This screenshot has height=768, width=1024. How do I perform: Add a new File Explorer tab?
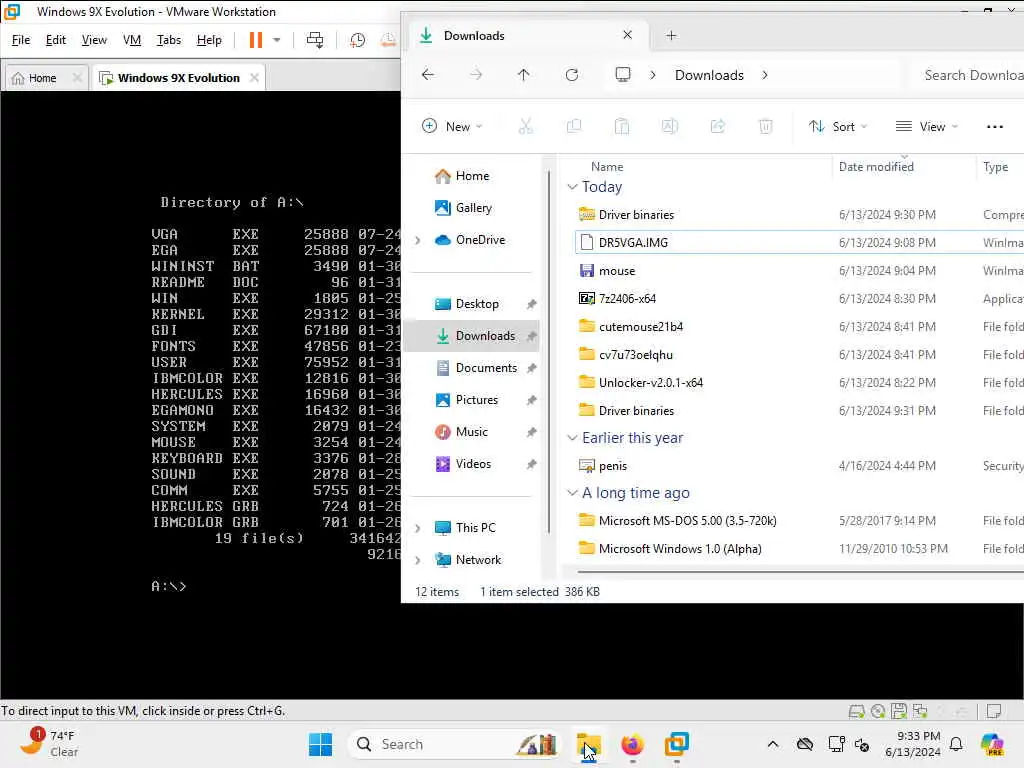(x=671, y=35)
